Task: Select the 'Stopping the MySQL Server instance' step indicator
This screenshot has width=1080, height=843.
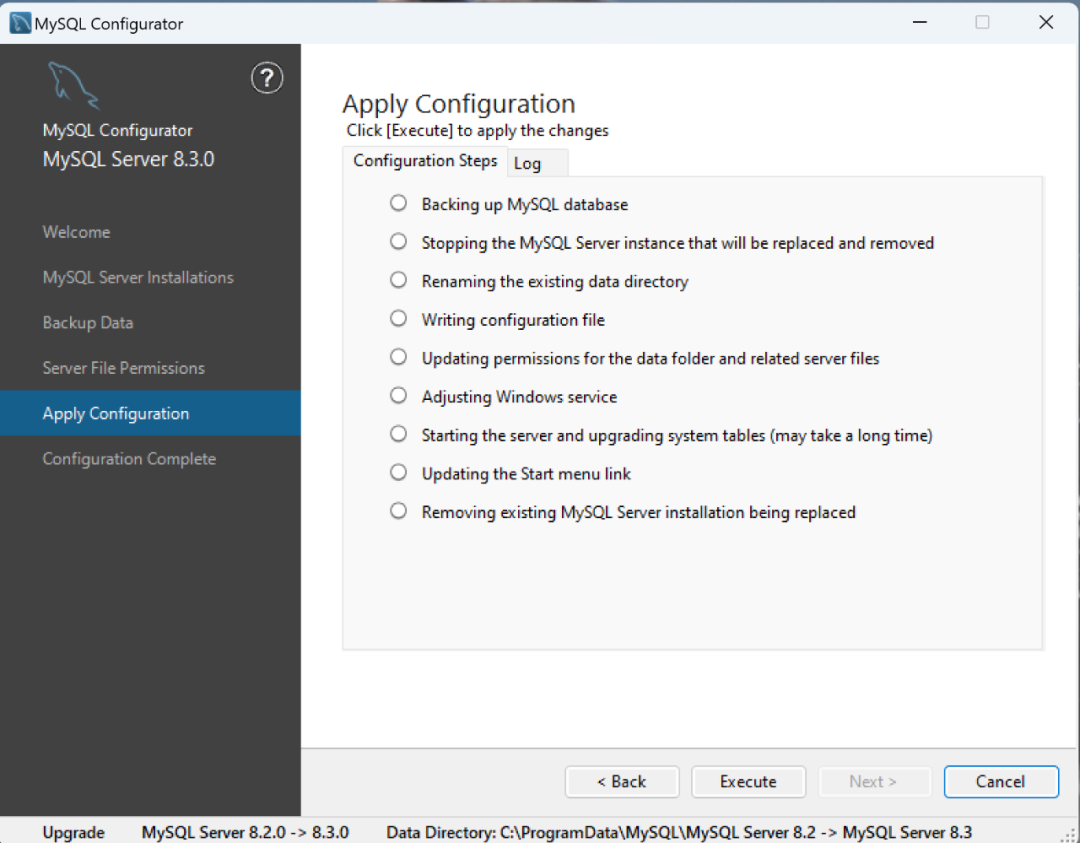Action: click(x=398, y=242)
